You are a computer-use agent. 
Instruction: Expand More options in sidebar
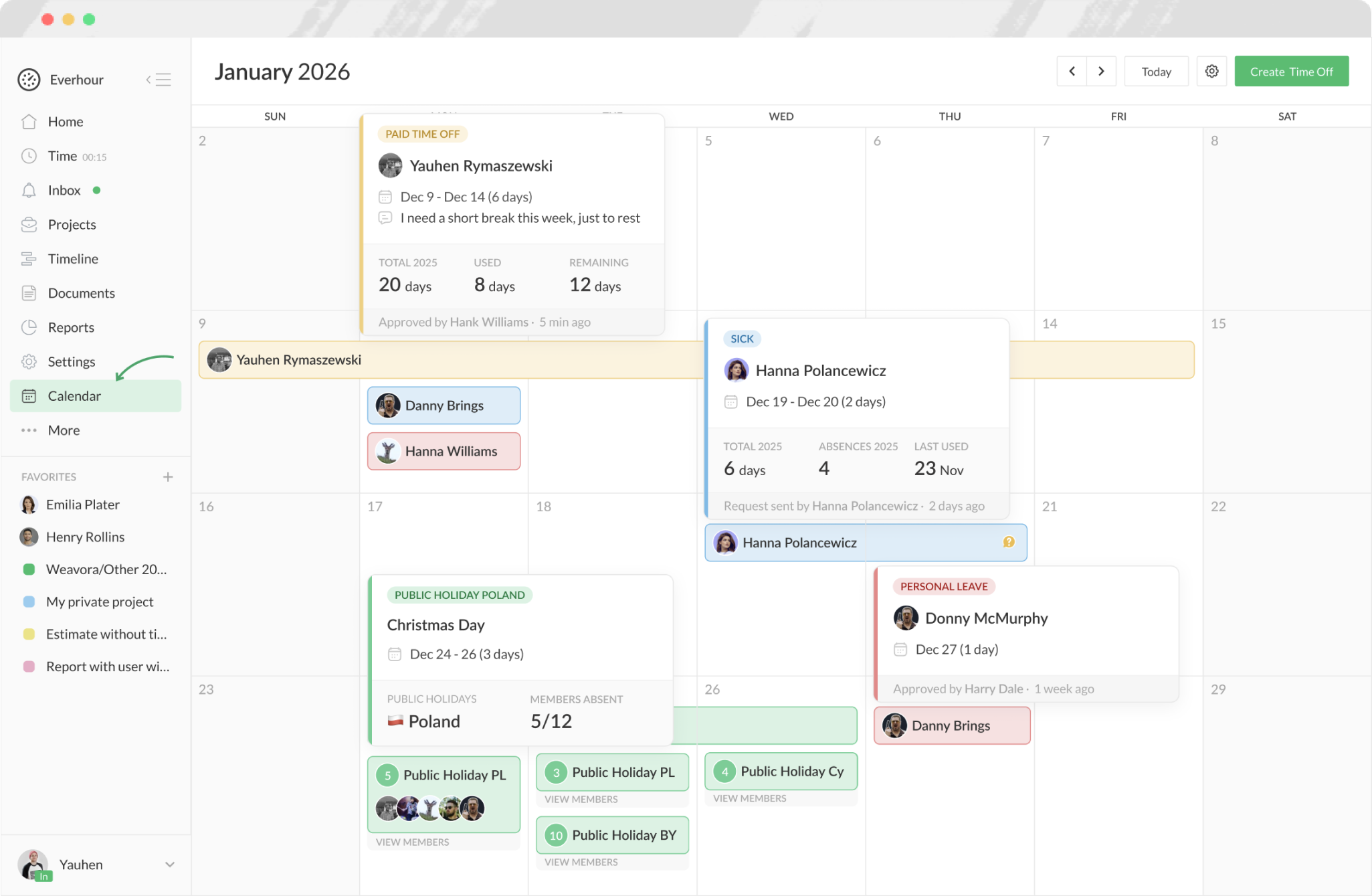tap(64, 430)
